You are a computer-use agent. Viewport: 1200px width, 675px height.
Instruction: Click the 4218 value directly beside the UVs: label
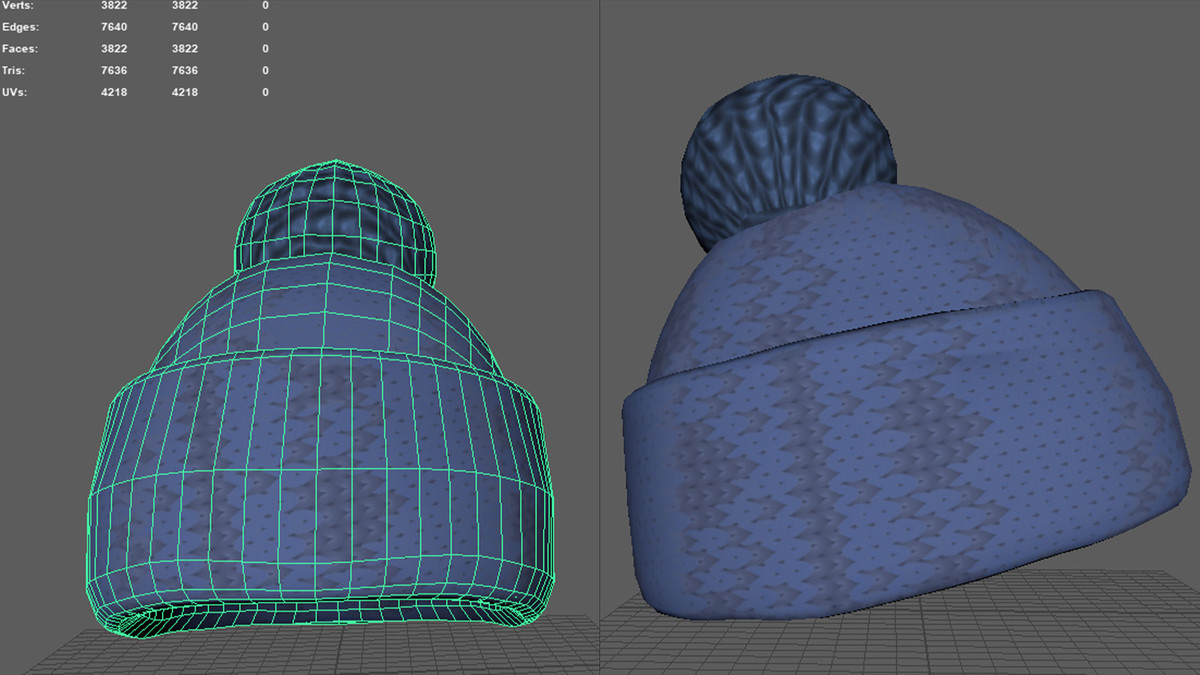pyautogui.click(x=114, y=93)
